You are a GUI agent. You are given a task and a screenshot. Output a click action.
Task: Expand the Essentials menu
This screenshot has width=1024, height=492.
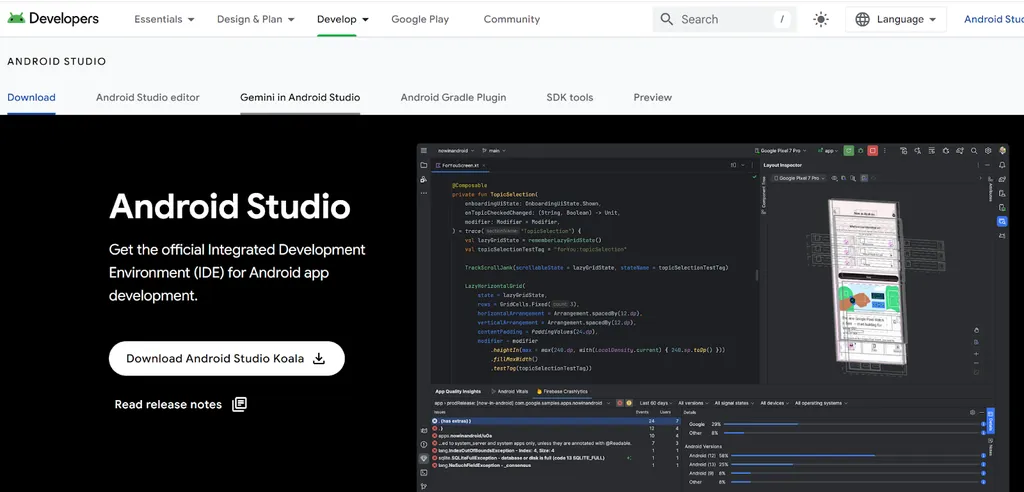164,19
